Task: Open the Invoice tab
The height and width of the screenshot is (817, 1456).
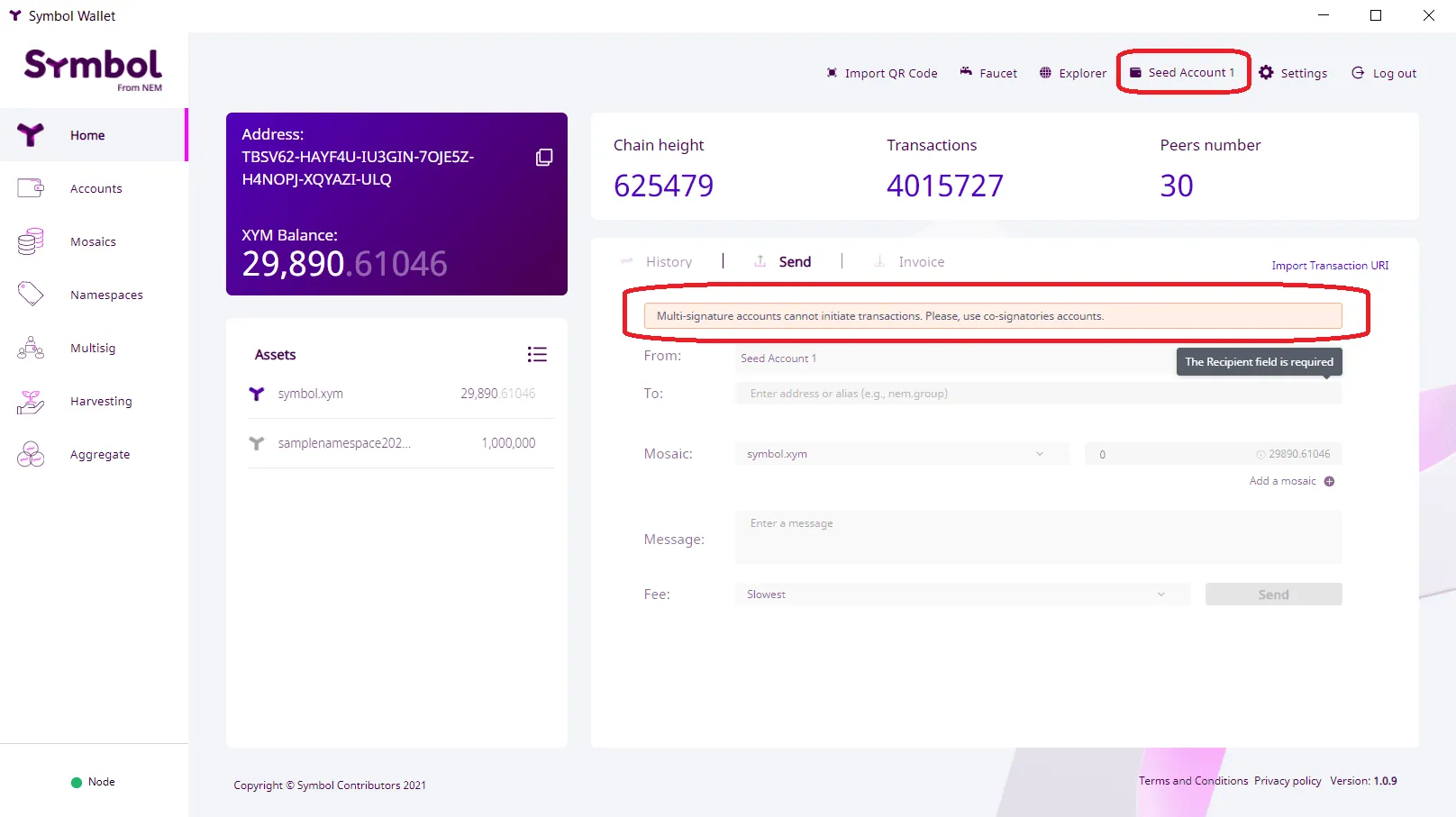Action: tap(921, 261)
